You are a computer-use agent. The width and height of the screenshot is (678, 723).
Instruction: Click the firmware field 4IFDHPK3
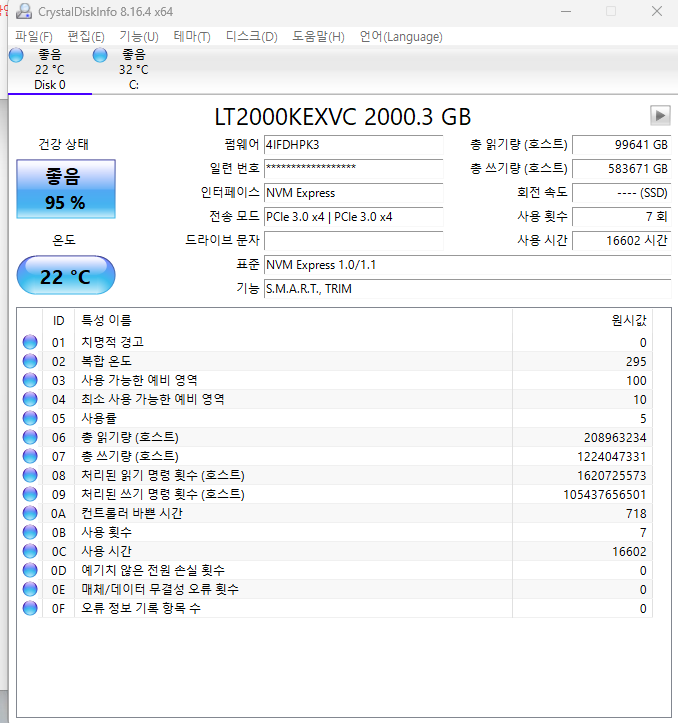point(353,145)
